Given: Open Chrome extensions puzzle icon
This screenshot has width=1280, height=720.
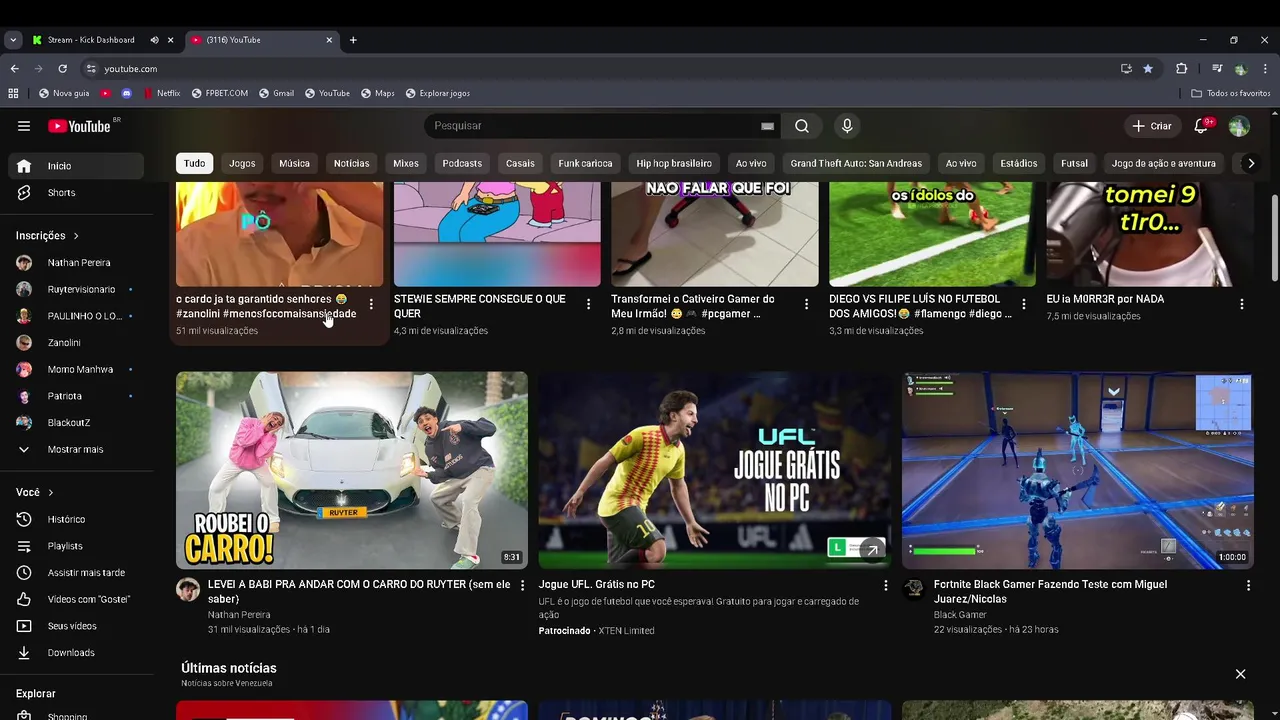Looking at the screenshot, I should pos(1182,69).
